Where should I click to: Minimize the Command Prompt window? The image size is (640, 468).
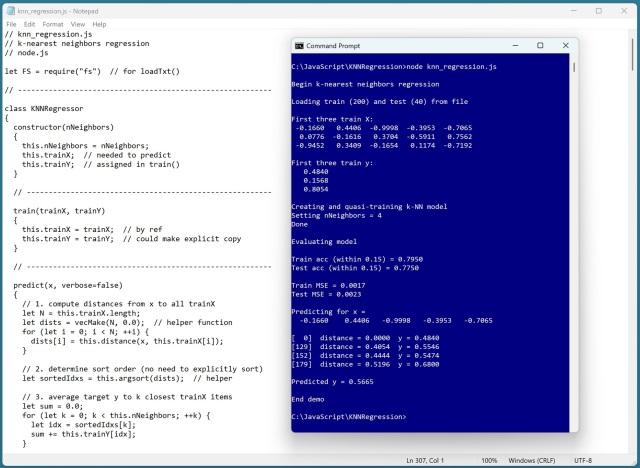516,46
